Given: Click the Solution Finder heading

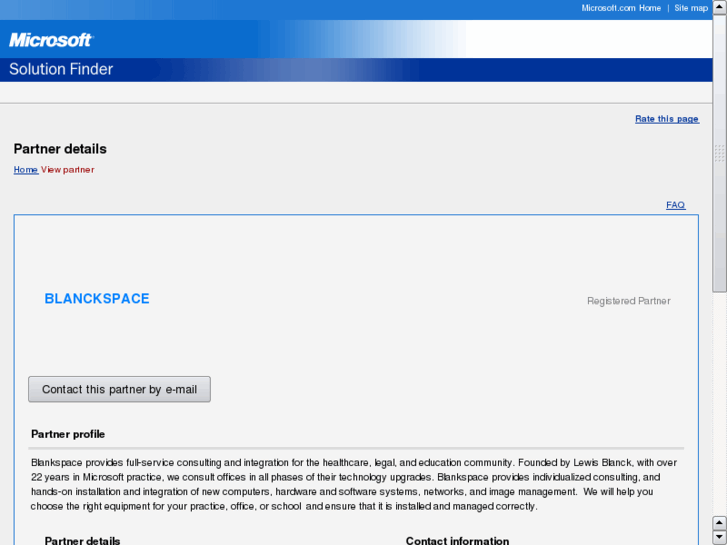Looking at the screenshot, I should (61, 69).
